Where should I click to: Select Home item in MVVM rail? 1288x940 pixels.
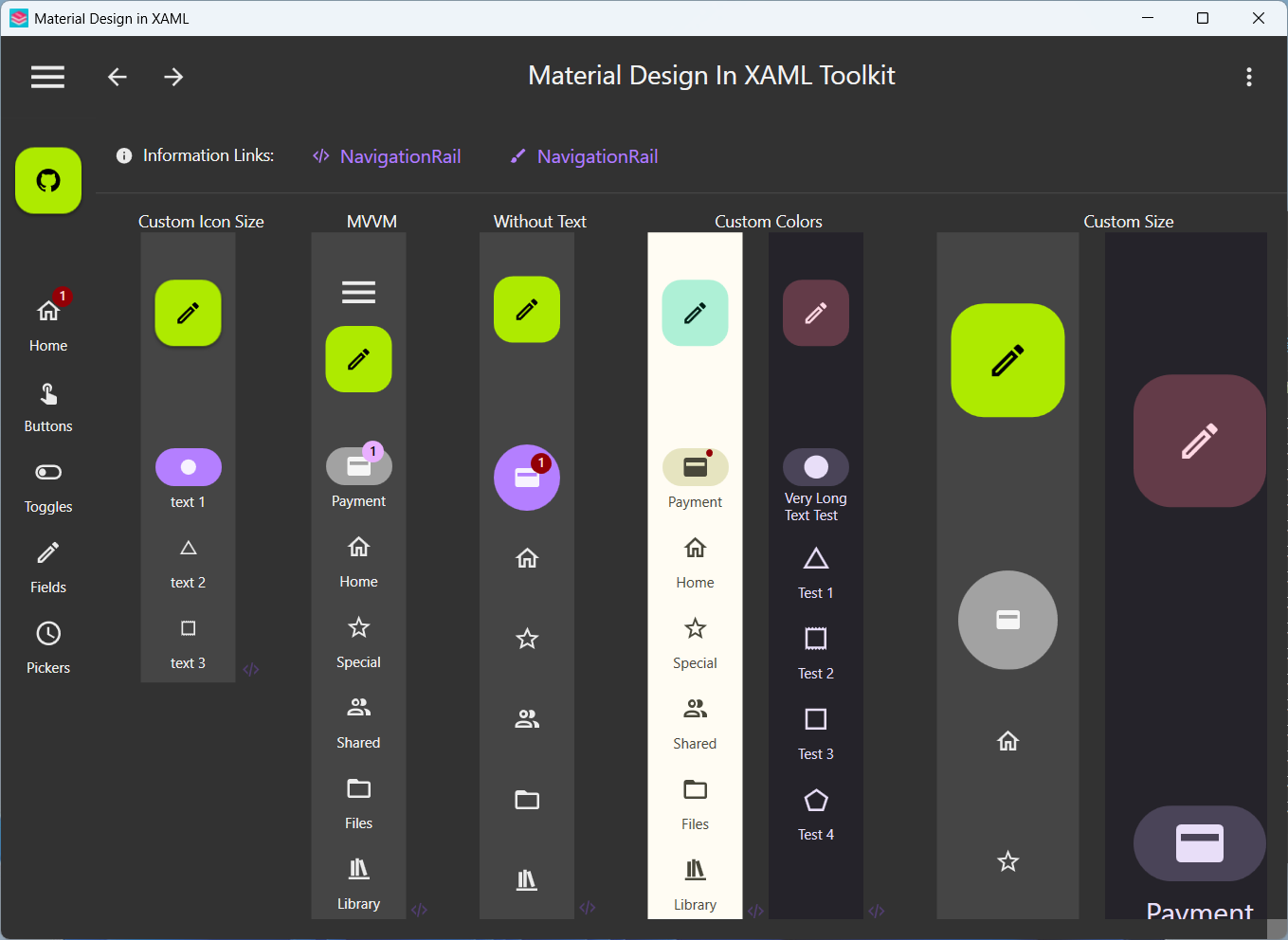(x=359, y=562)
